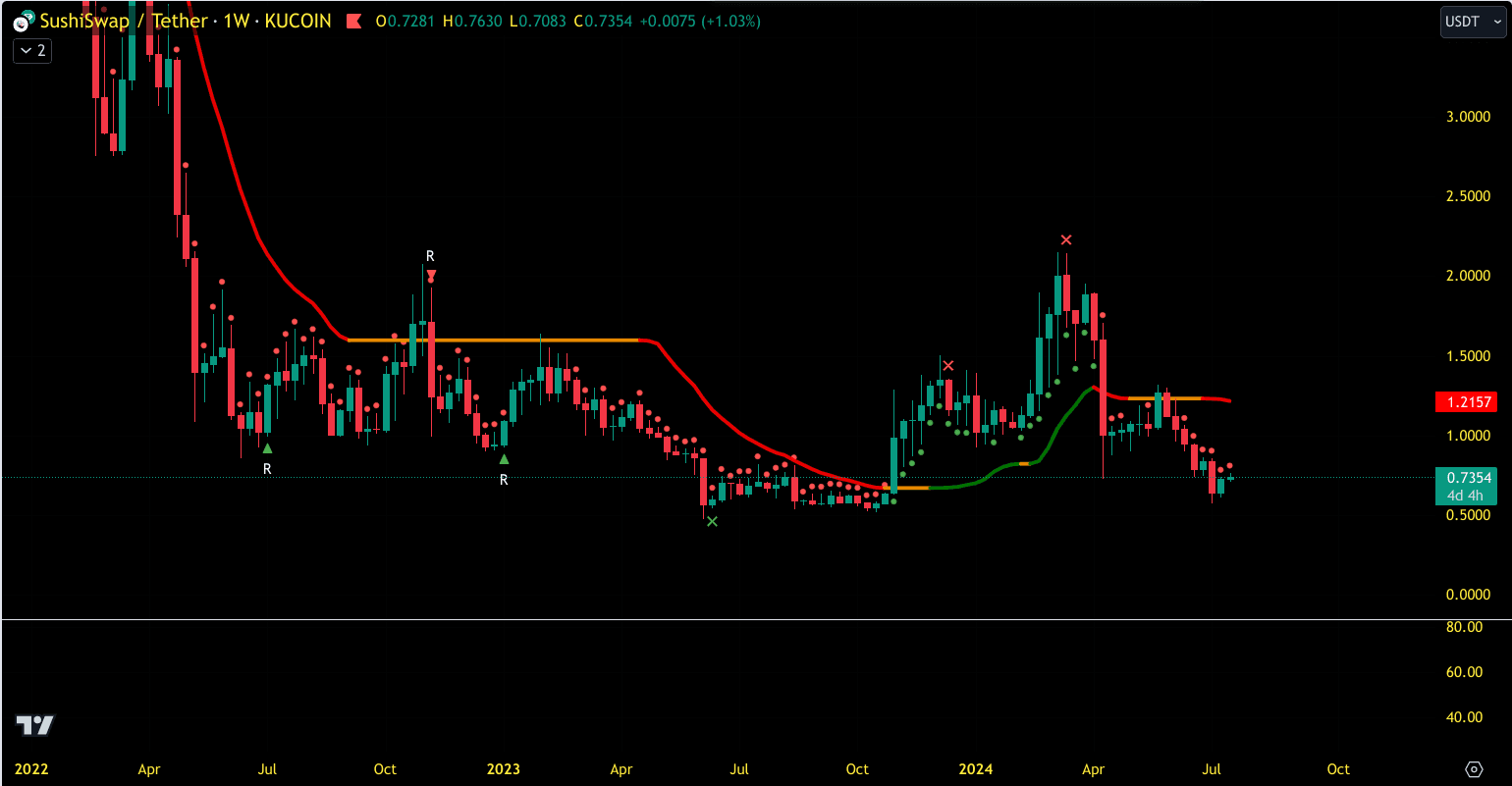This screenshot has width=1512, height=786.
Task: Click the green X marker near 0.5000 low
Action: (x=712, y=521)
